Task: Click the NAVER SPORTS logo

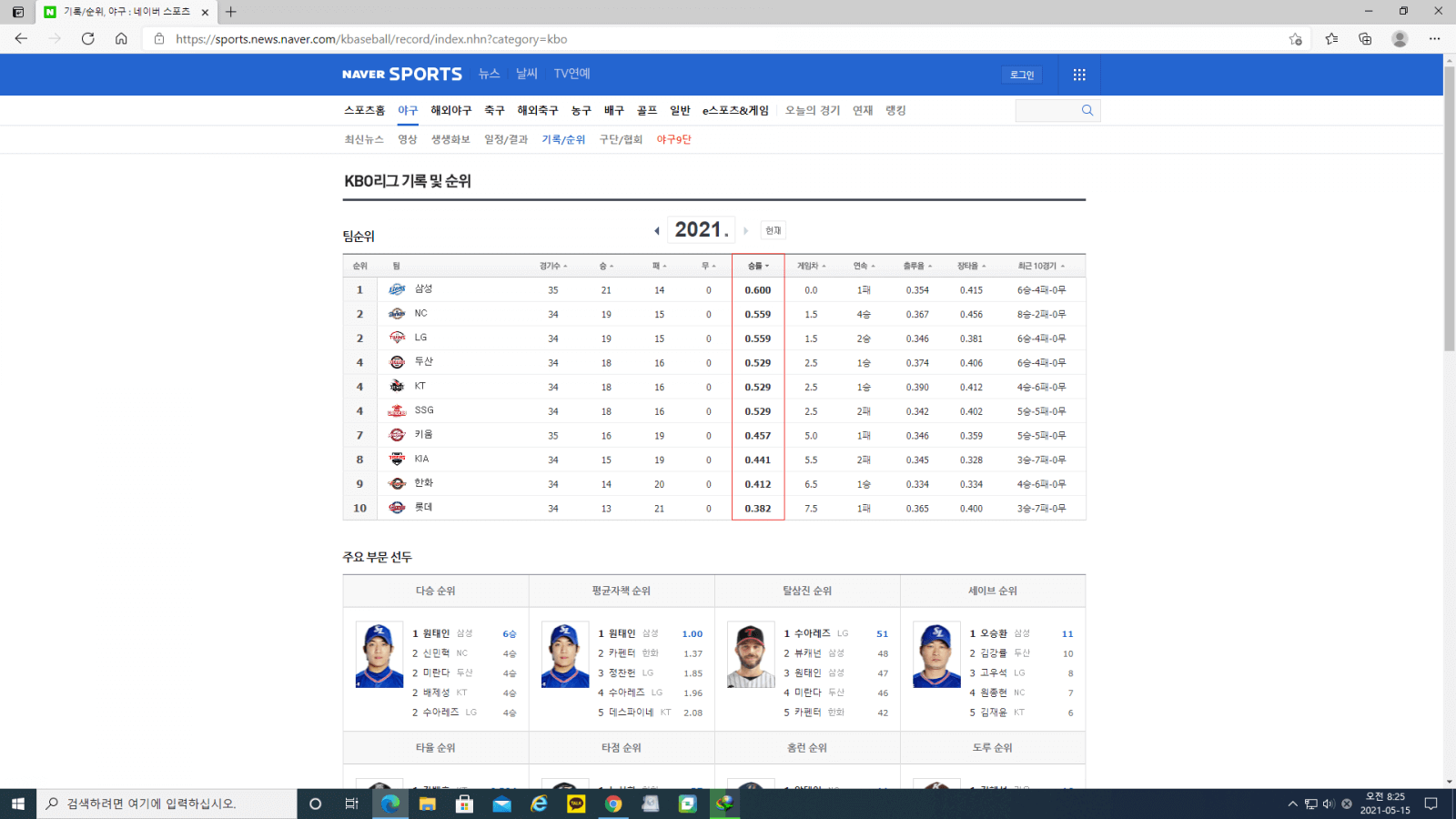Action: point(402,75)
